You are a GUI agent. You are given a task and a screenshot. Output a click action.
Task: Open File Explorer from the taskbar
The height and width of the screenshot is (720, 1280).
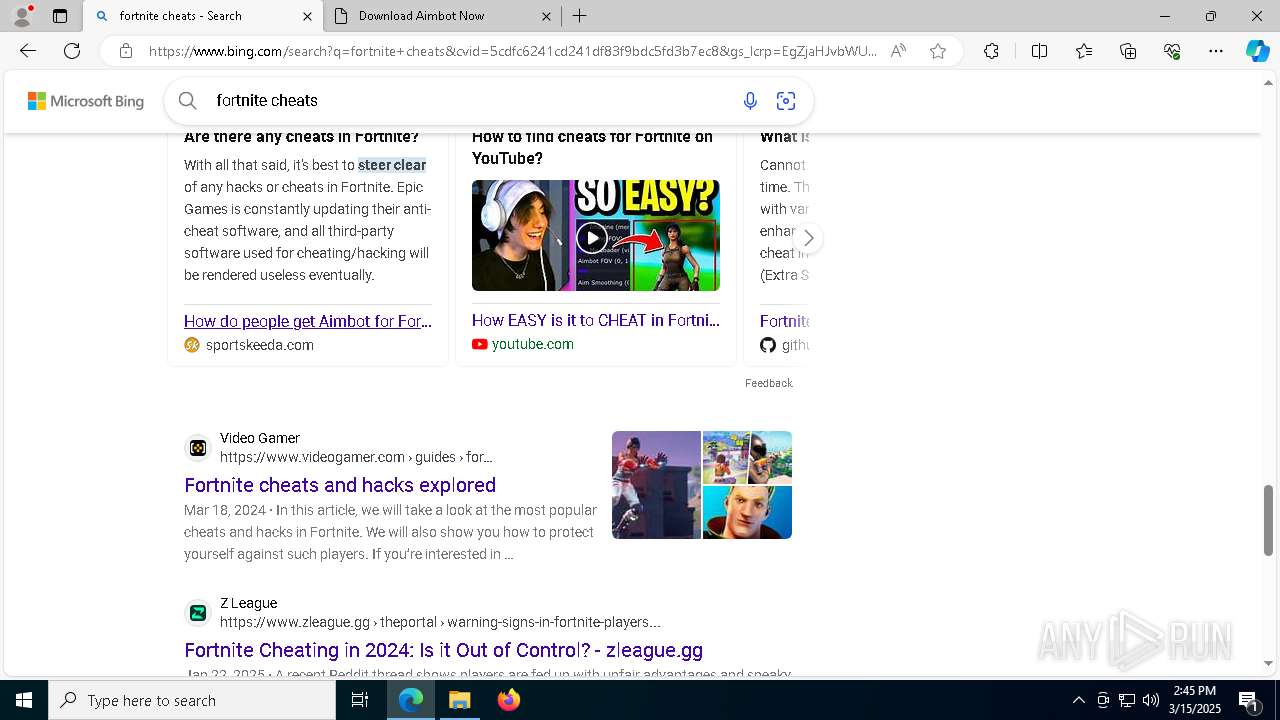[460, 700]
